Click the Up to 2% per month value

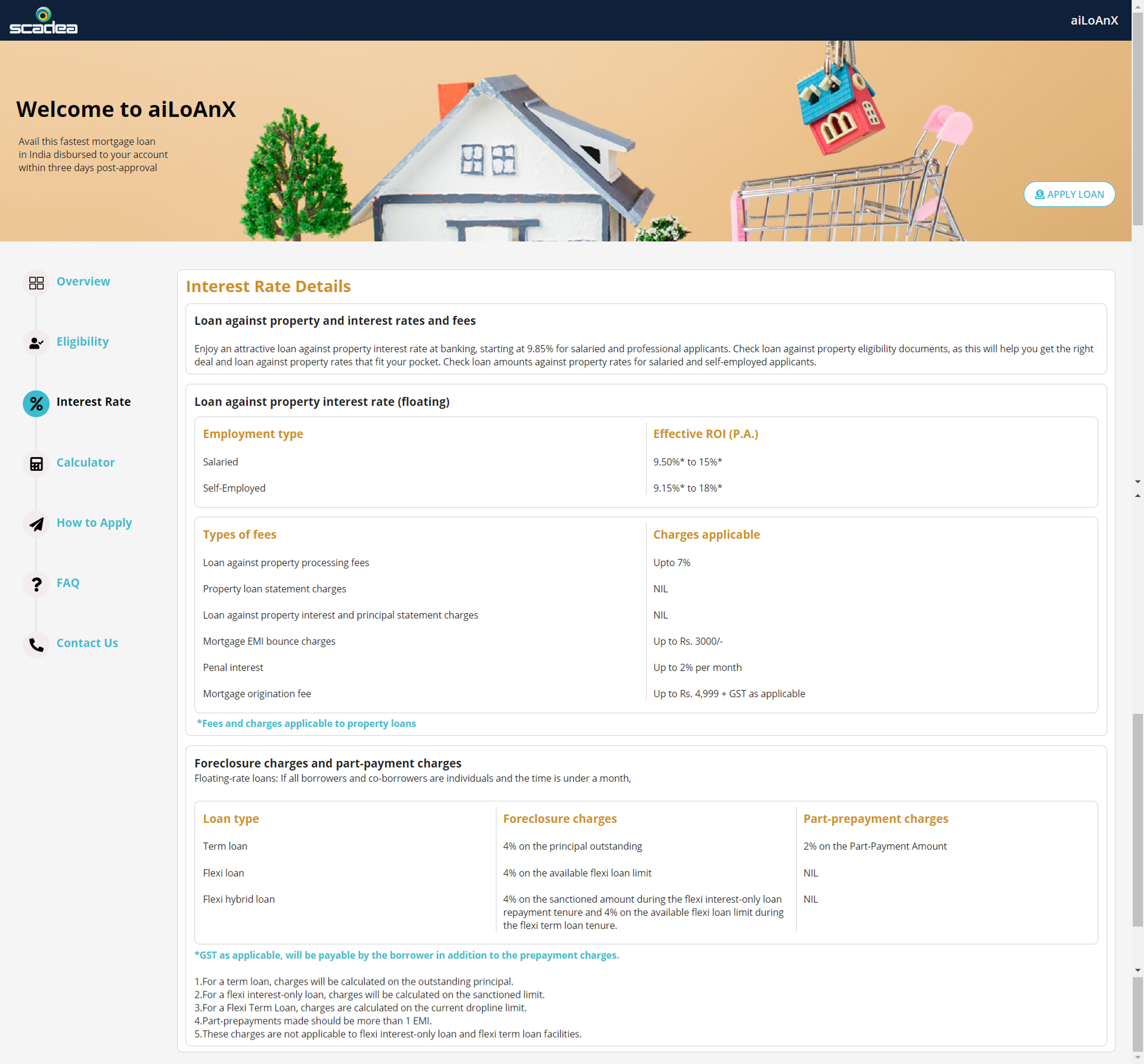coord(697,668)
